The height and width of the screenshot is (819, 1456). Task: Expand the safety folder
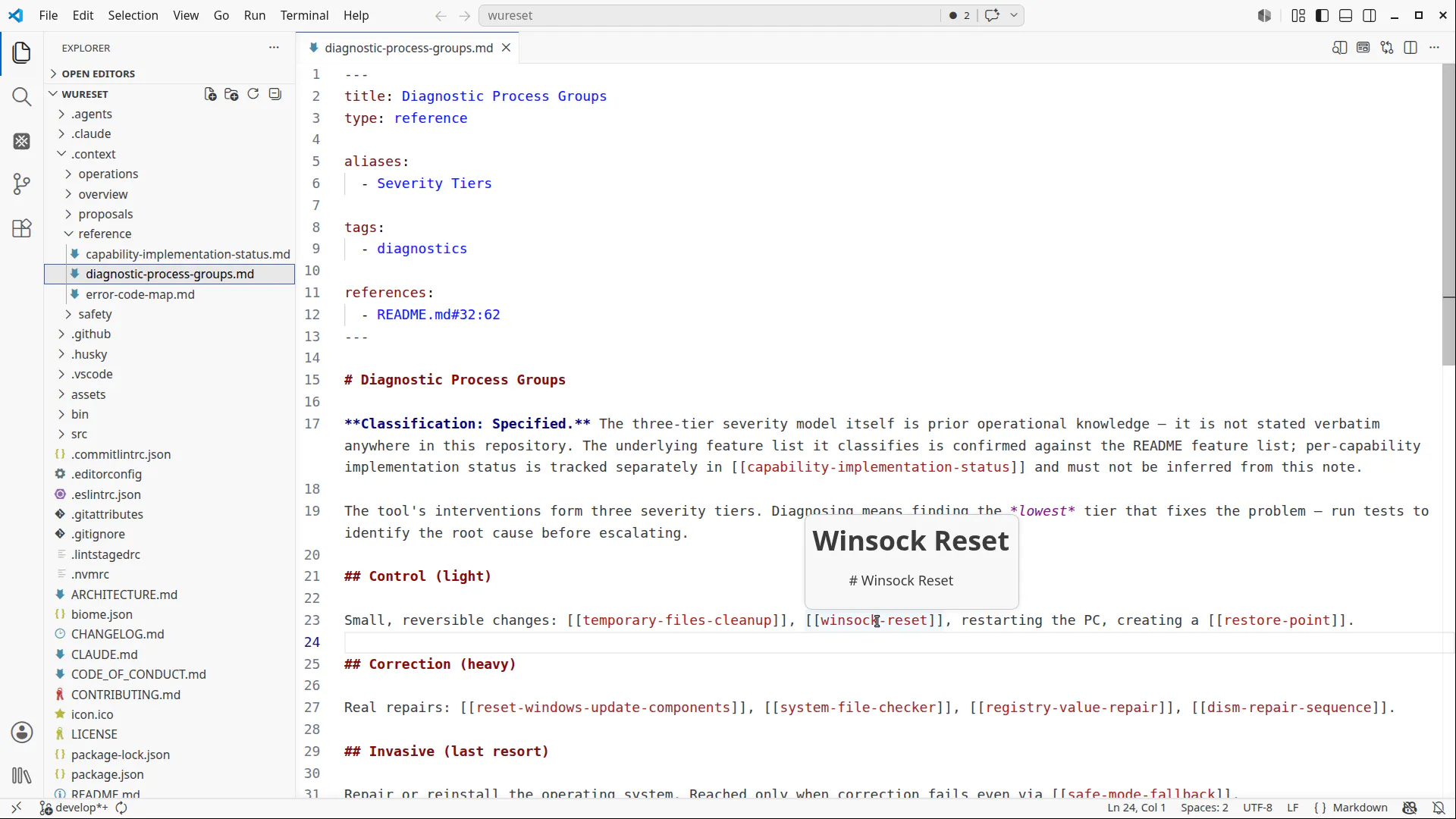[x=95, y=314]
